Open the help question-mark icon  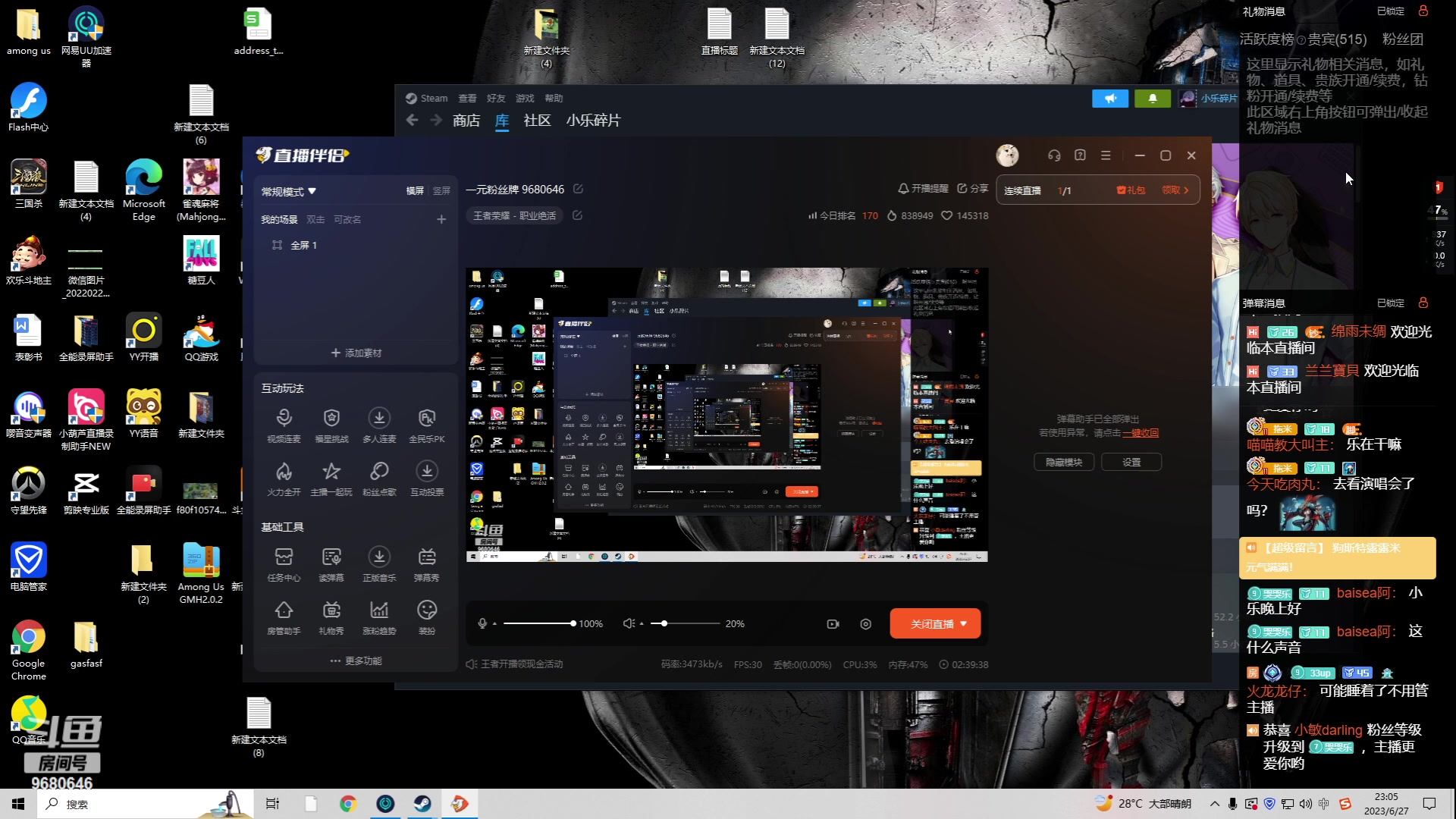(x=1080, y=155)
